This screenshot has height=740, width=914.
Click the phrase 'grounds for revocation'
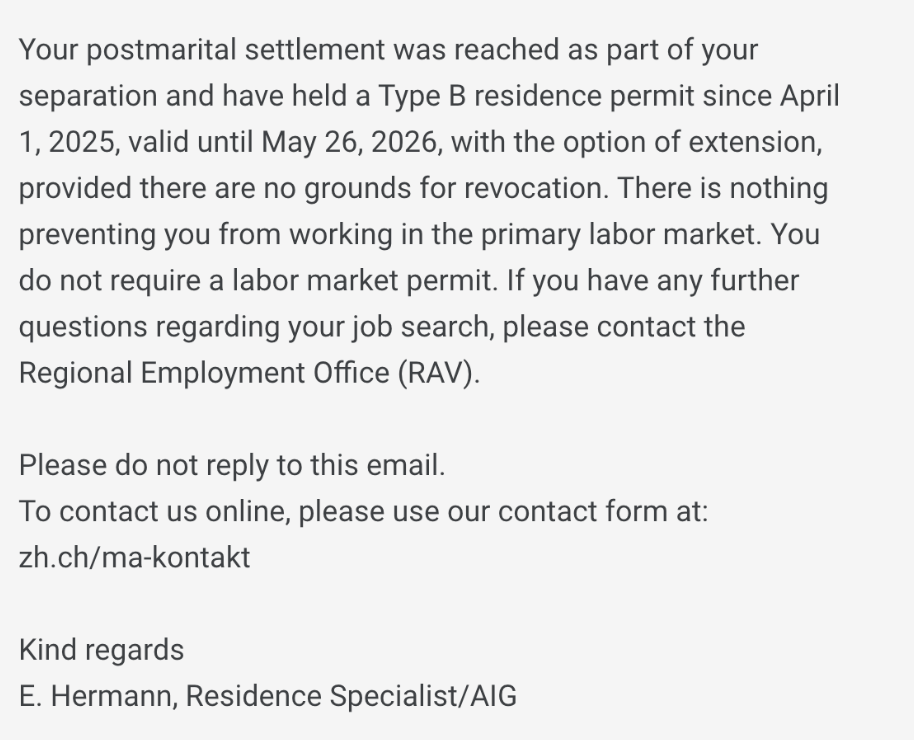click(x=456, y=188)
